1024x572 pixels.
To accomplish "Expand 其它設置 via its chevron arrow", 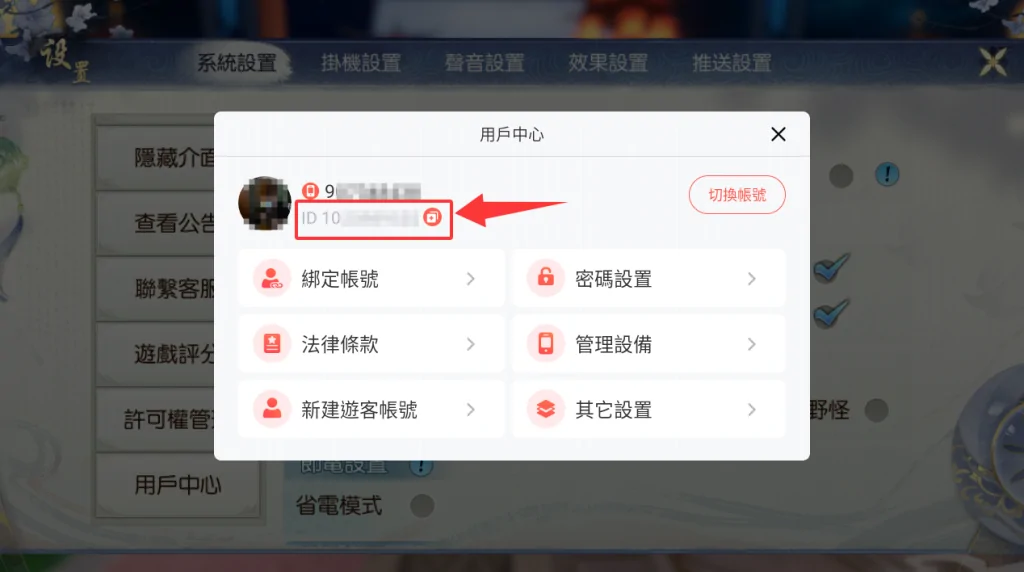I will pos(752,409).
